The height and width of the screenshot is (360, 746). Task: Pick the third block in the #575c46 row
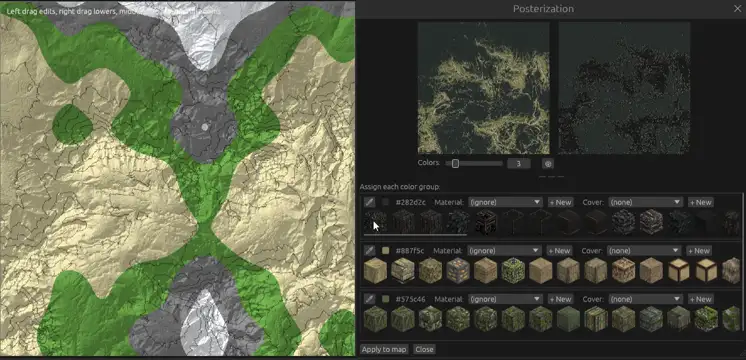pyautogui.click(x=431, y=319)
